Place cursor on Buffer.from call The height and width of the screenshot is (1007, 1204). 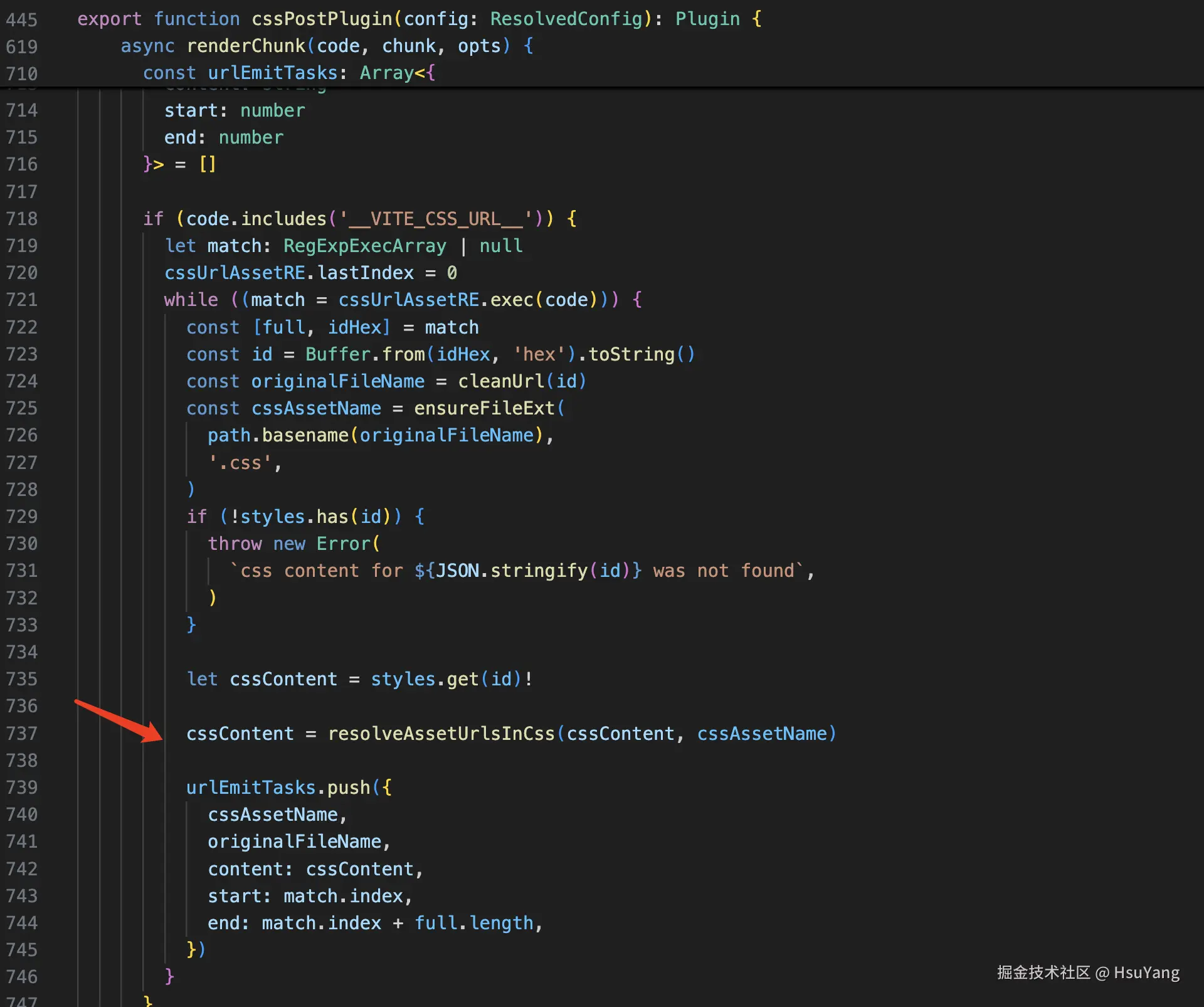(x=365, y=354)
